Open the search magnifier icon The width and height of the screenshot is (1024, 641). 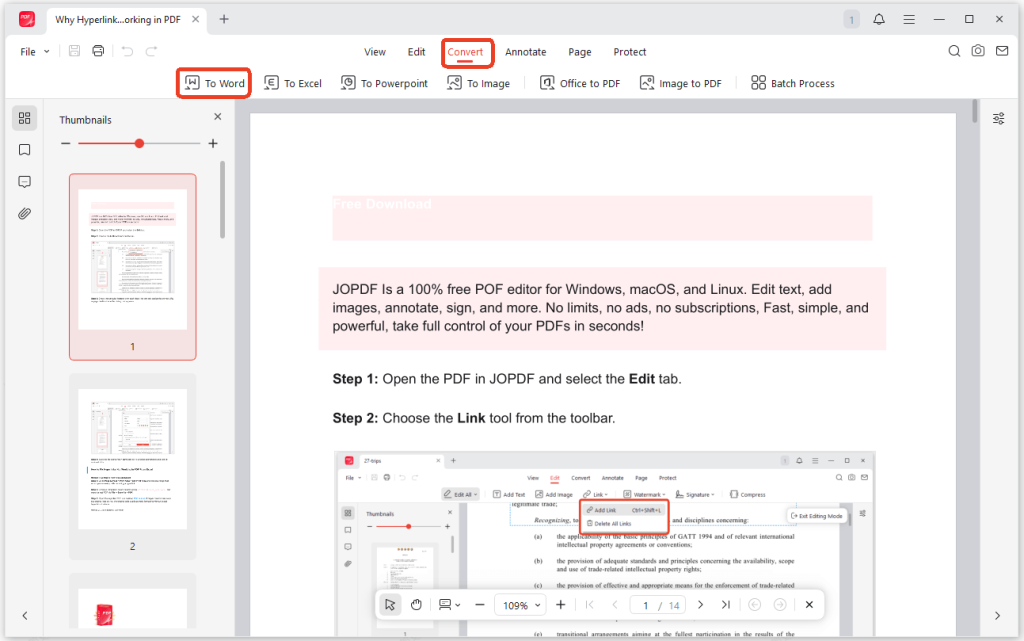[x=954, y=51]
